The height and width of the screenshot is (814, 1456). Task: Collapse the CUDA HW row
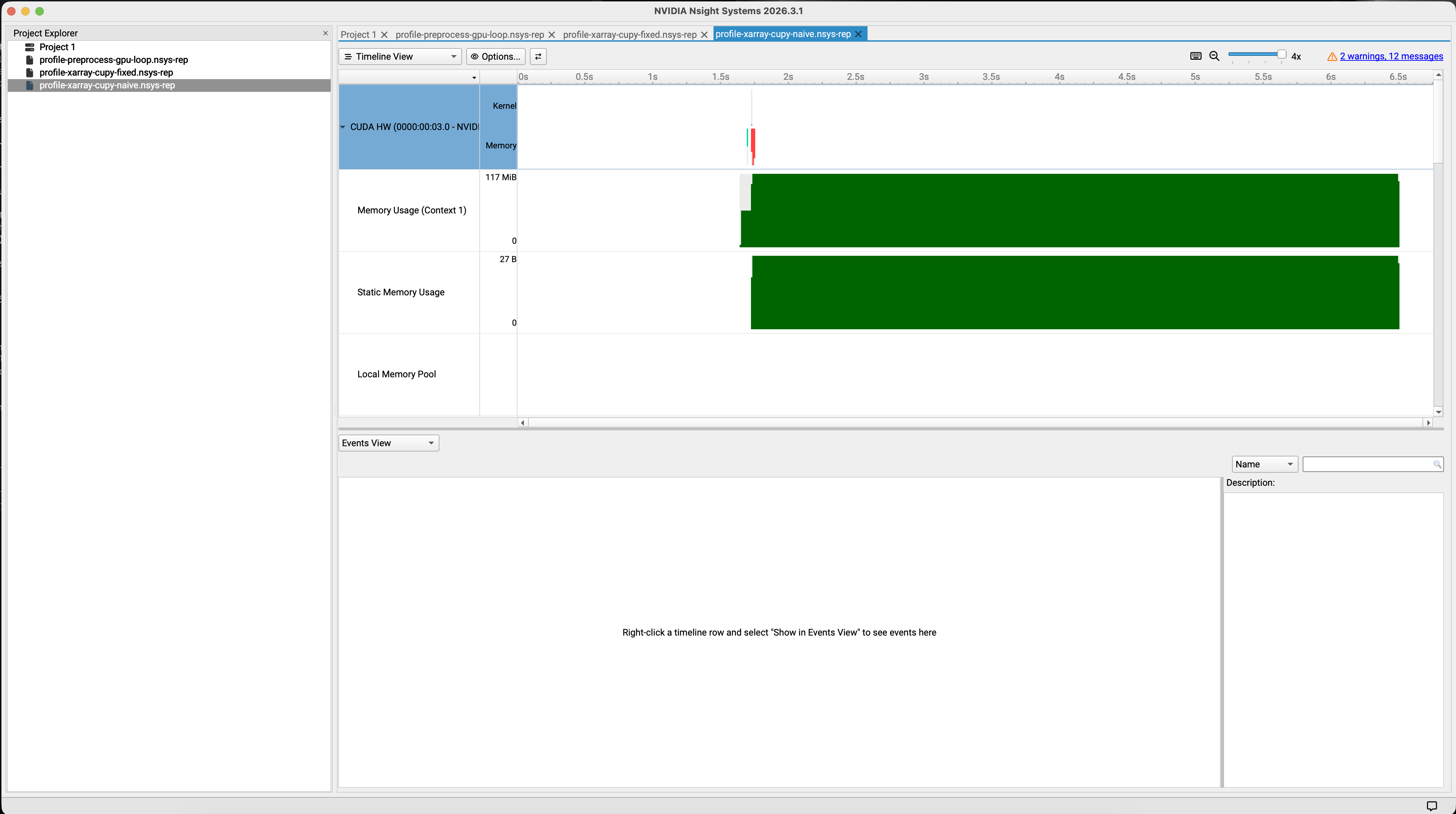pos(343,127)
